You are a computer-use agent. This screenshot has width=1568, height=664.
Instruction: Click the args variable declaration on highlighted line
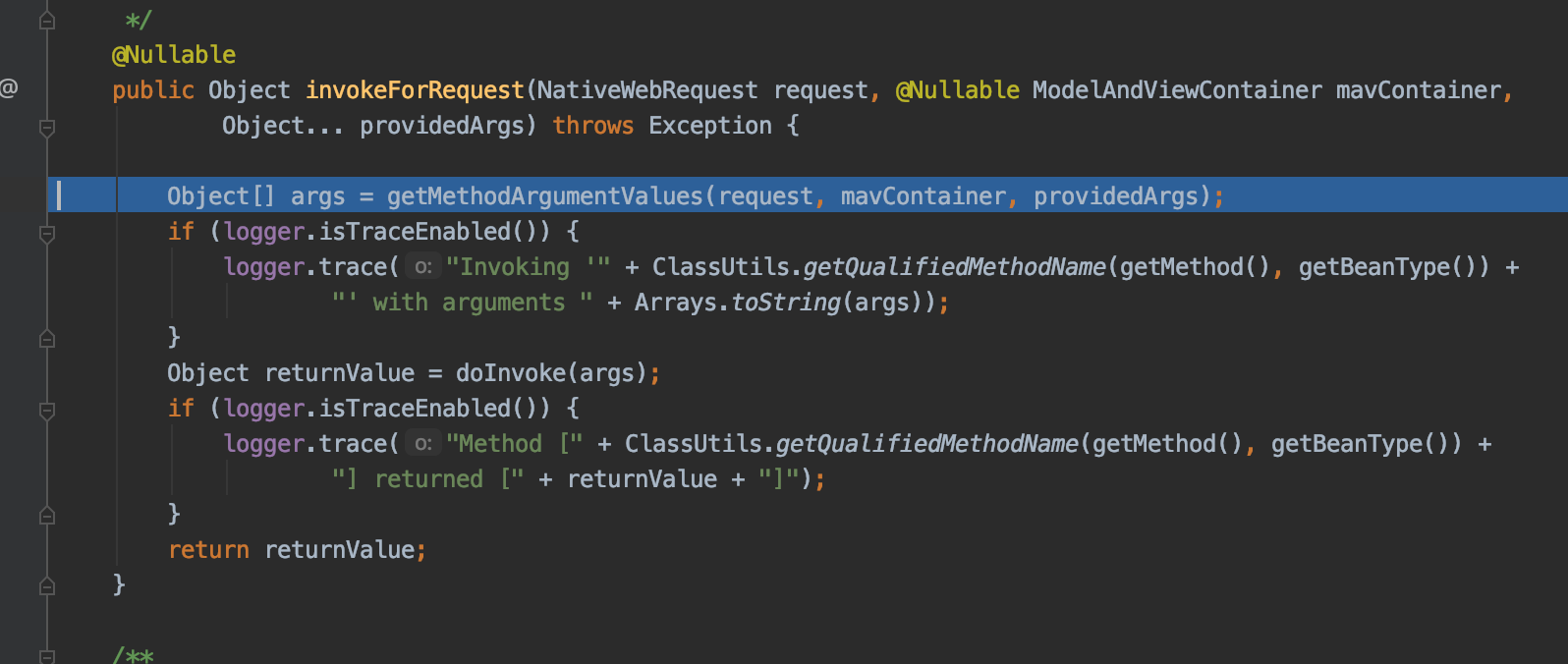click(x=318, y=196)
